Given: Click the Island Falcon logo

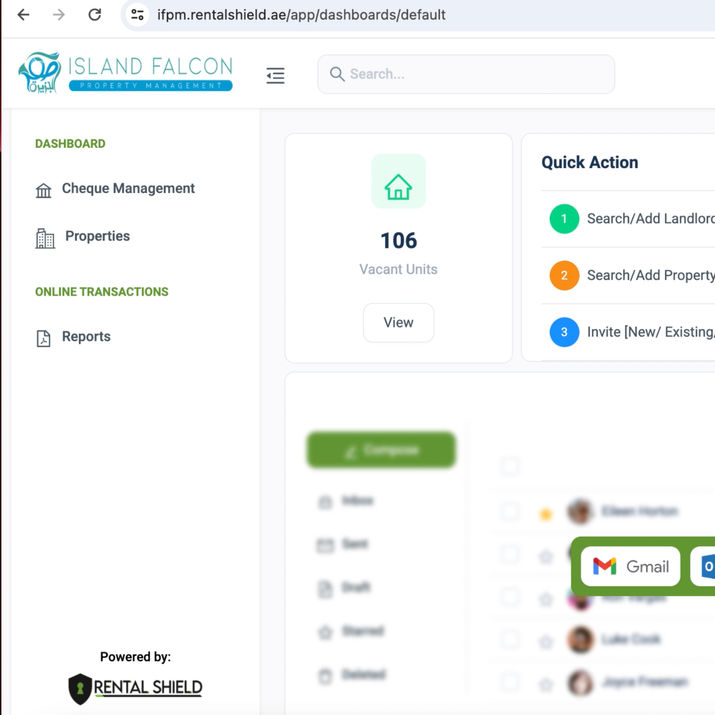Looking at the screenshot, I should 126,73.
